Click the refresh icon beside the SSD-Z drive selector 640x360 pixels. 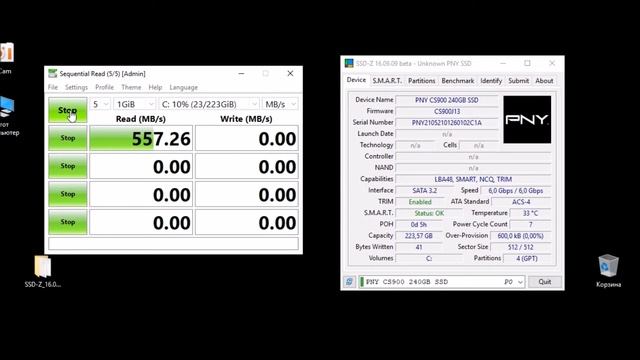point(349,282)
